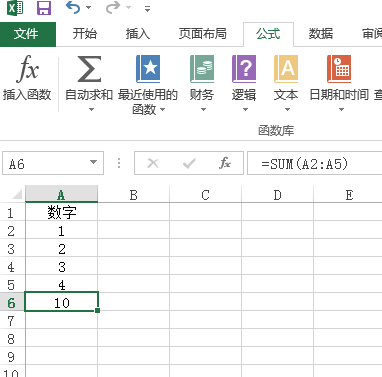Screen dimensions: 382x377
Task: Select cell A1 containing 数字
Action: (61, 212)
